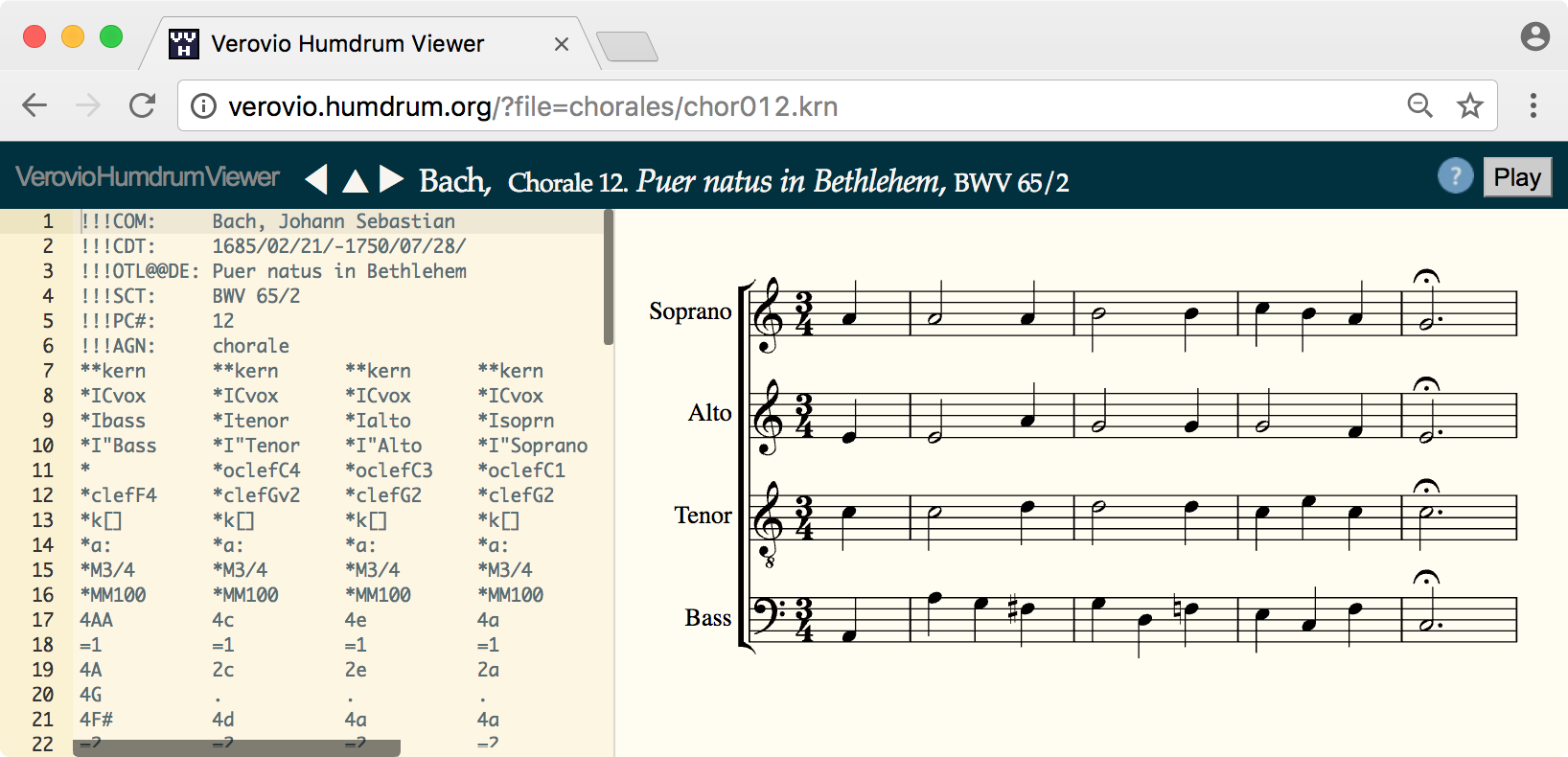Viewport: 1568px width, 757px height.
Task: Click '4AA' in line 17
Action: tap(96, 620)
